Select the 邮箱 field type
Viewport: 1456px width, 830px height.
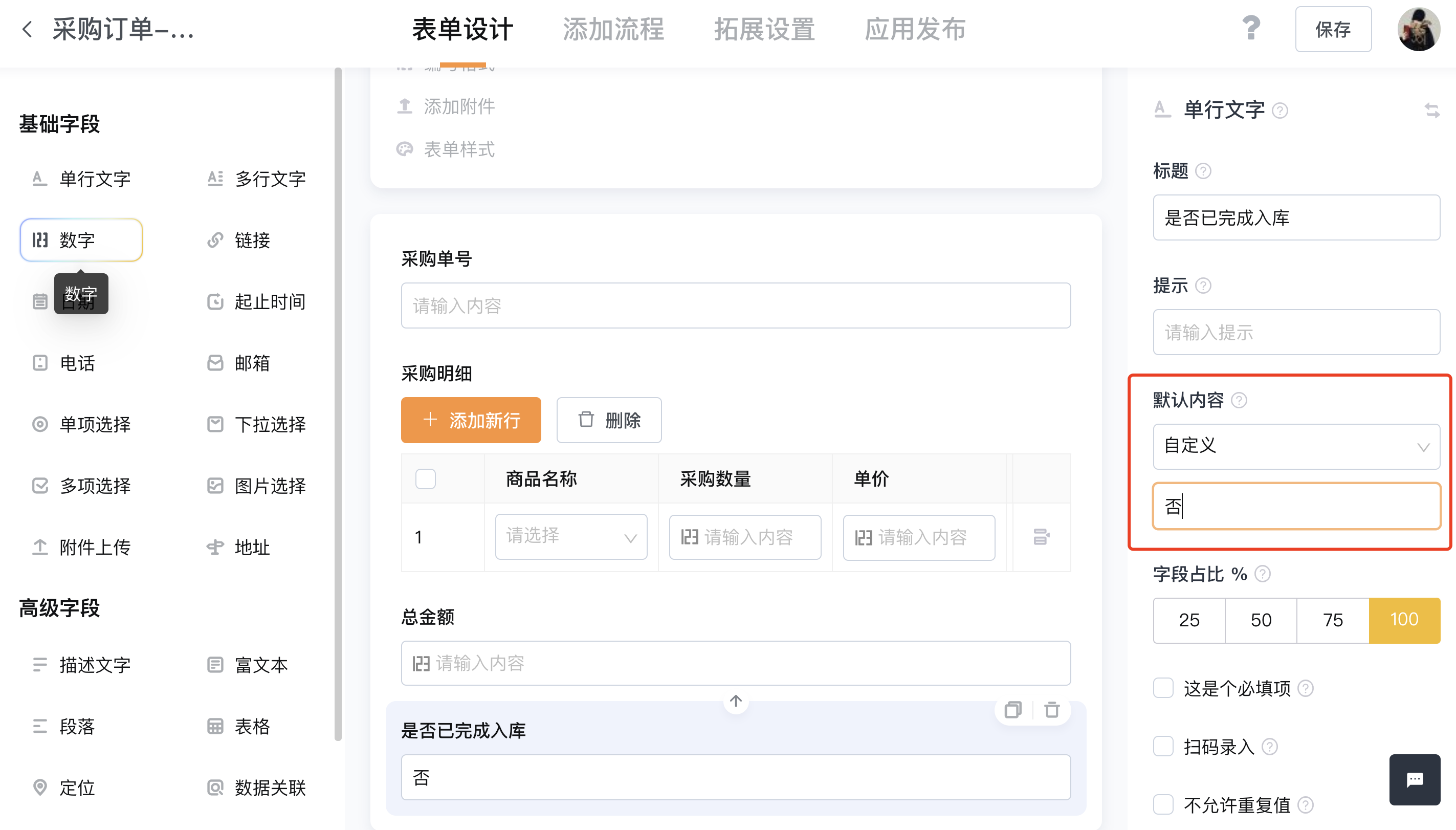click(x=256, y=363)
